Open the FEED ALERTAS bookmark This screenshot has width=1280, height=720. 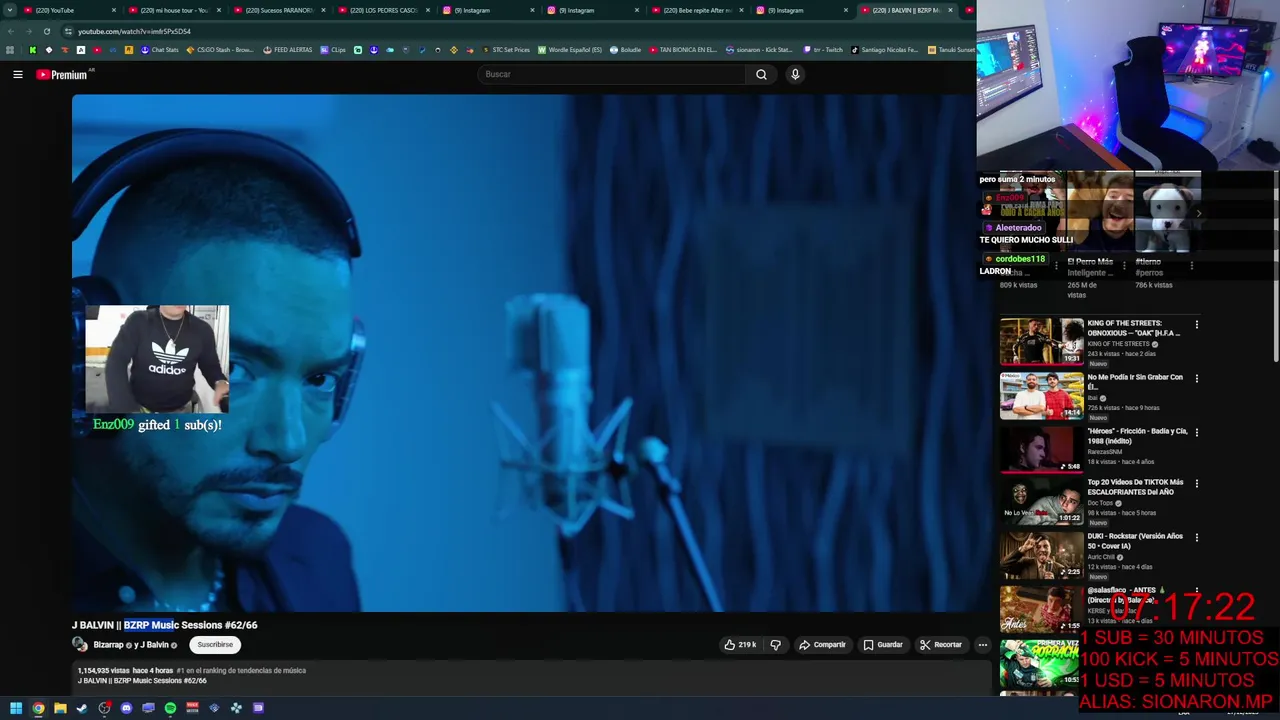click(x=288, y=49)
